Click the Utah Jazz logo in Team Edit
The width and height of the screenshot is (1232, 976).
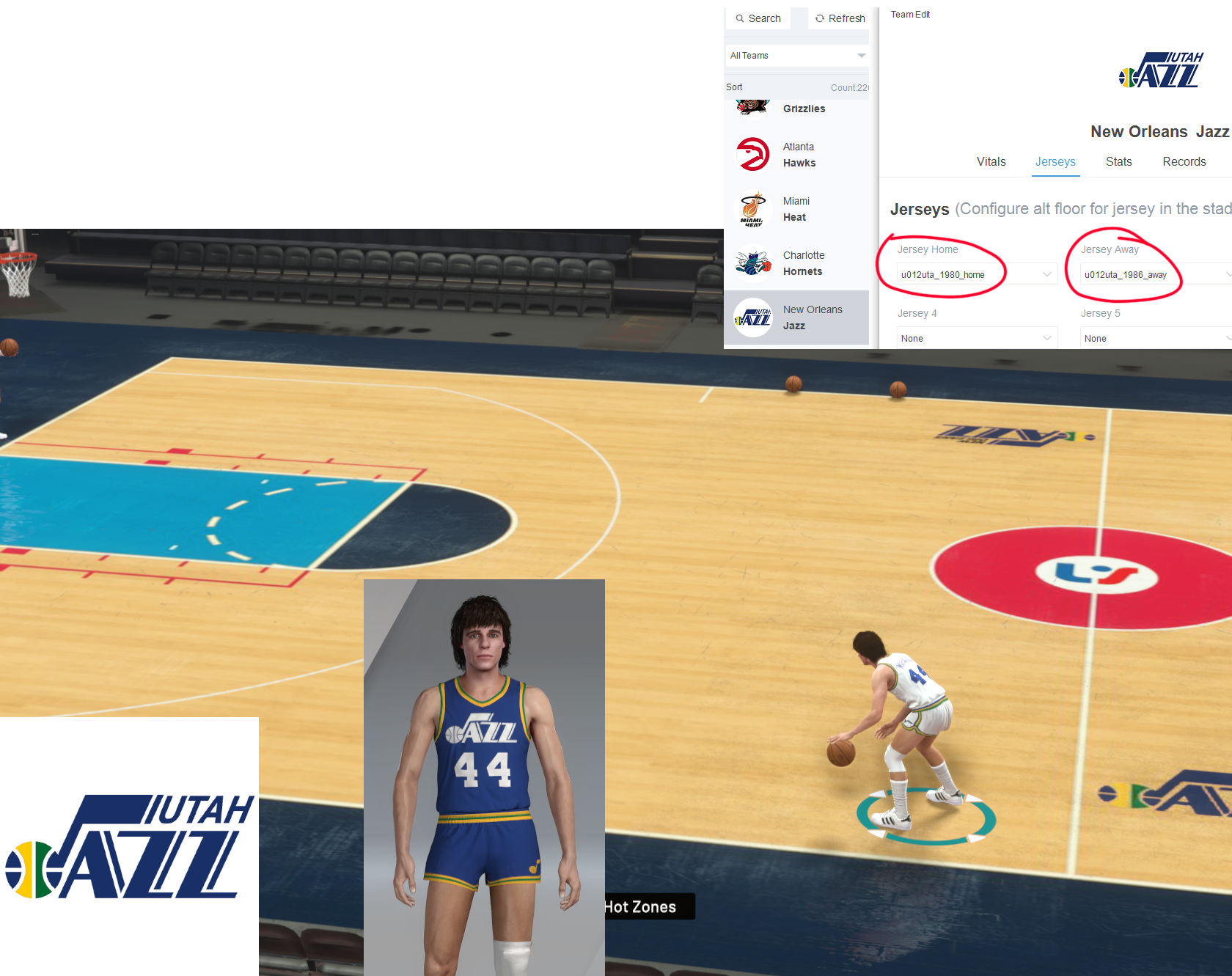(1162, 70)
